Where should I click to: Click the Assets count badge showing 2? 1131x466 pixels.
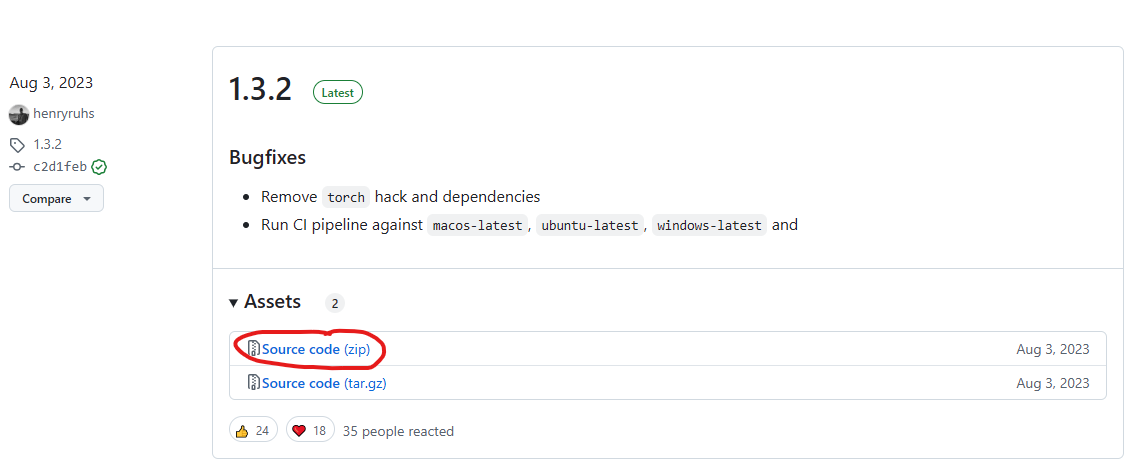pos(335,303)
